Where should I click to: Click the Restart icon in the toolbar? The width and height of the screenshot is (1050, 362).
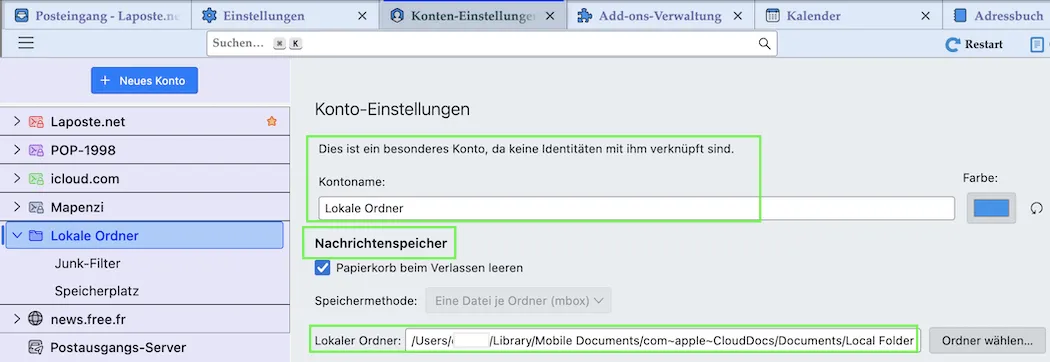[x=952, y=45]
